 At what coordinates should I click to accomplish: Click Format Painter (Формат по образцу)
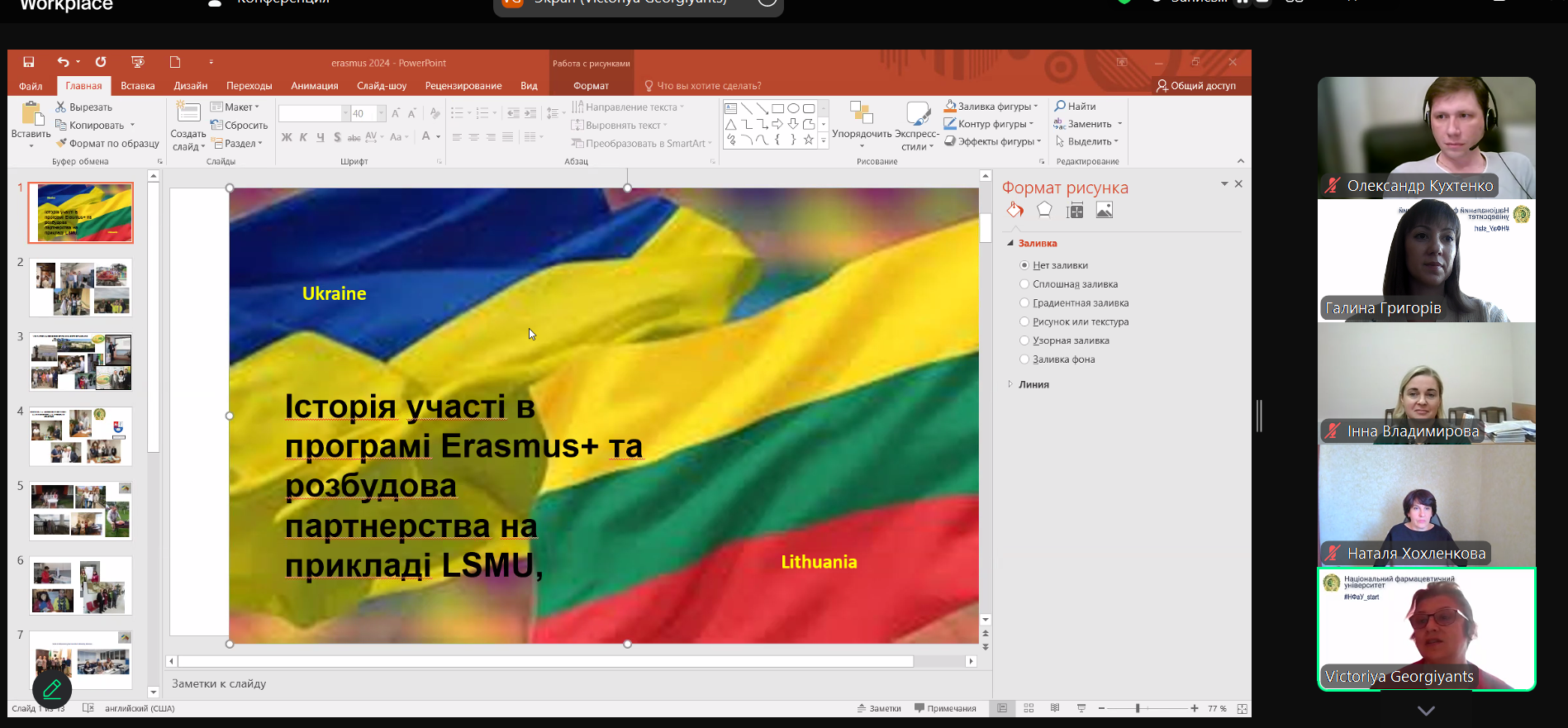click(x=107, y=144)
